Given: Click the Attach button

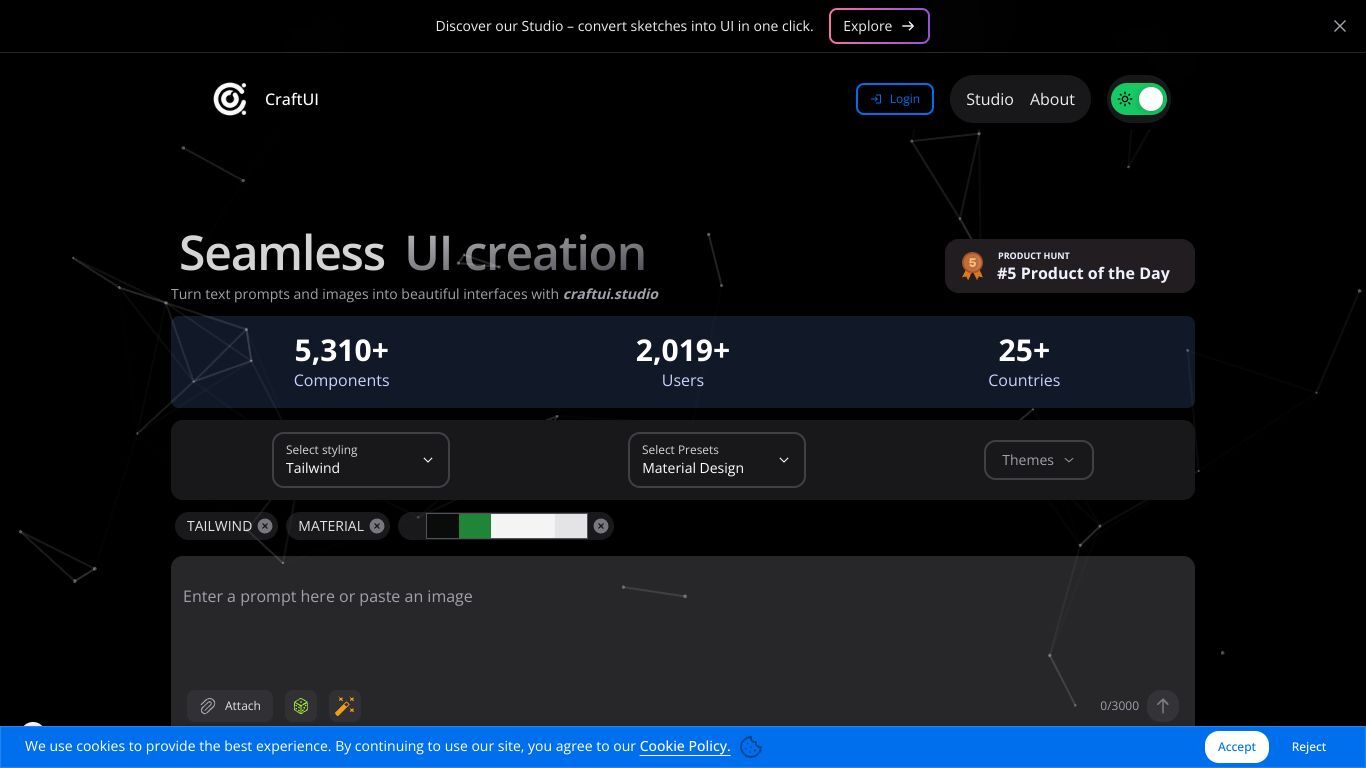Looking at the screenshot, I should [230, 706].
